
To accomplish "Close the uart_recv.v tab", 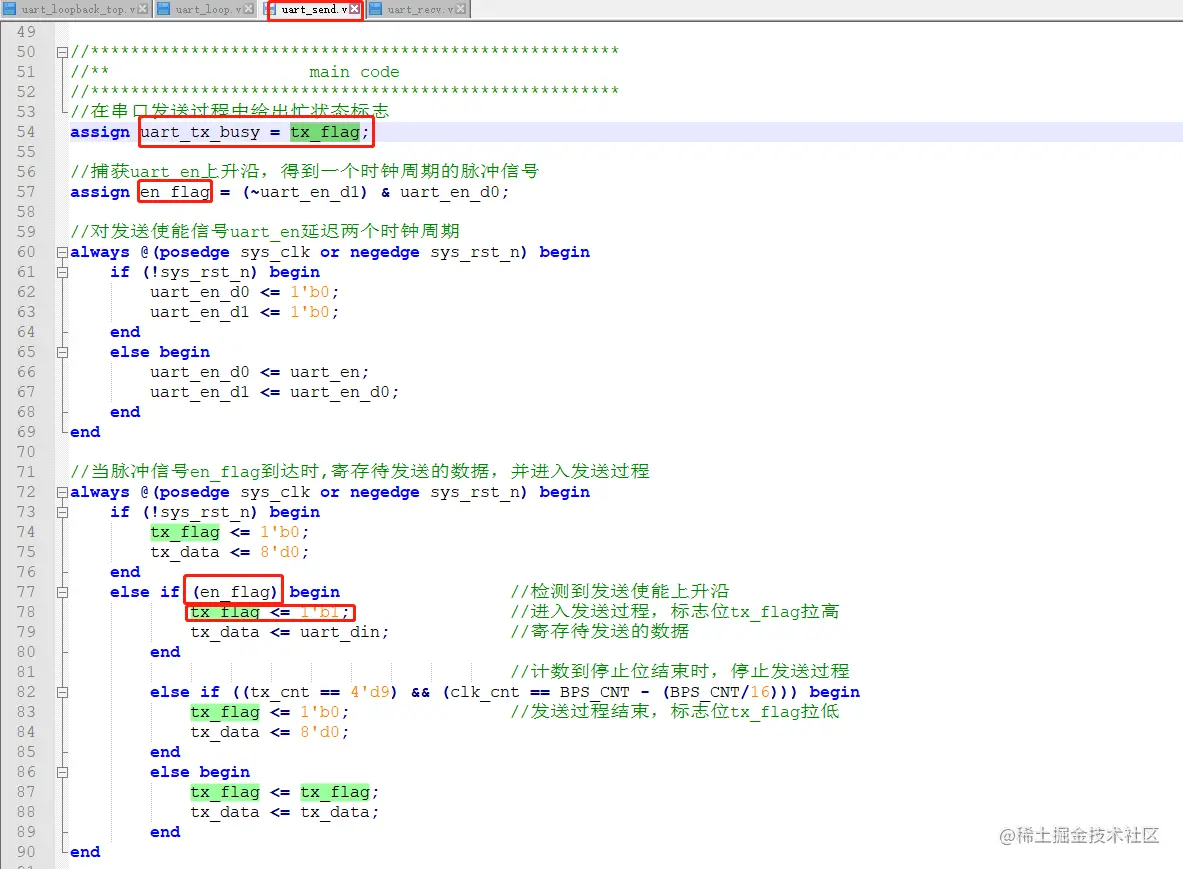I will (x=460, y=9).
